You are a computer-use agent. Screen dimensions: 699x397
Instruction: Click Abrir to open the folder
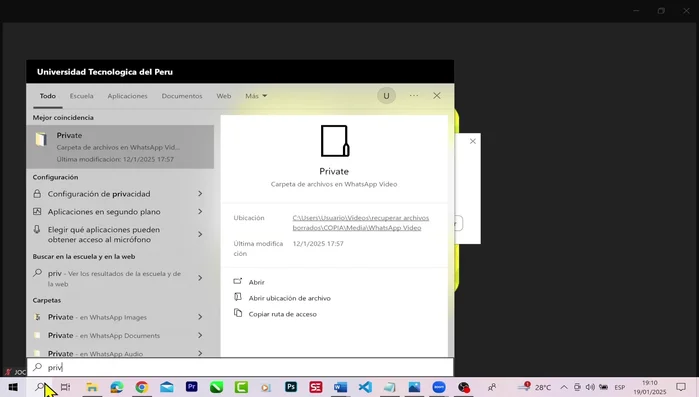pyautogui.click(x=256, y=282)
